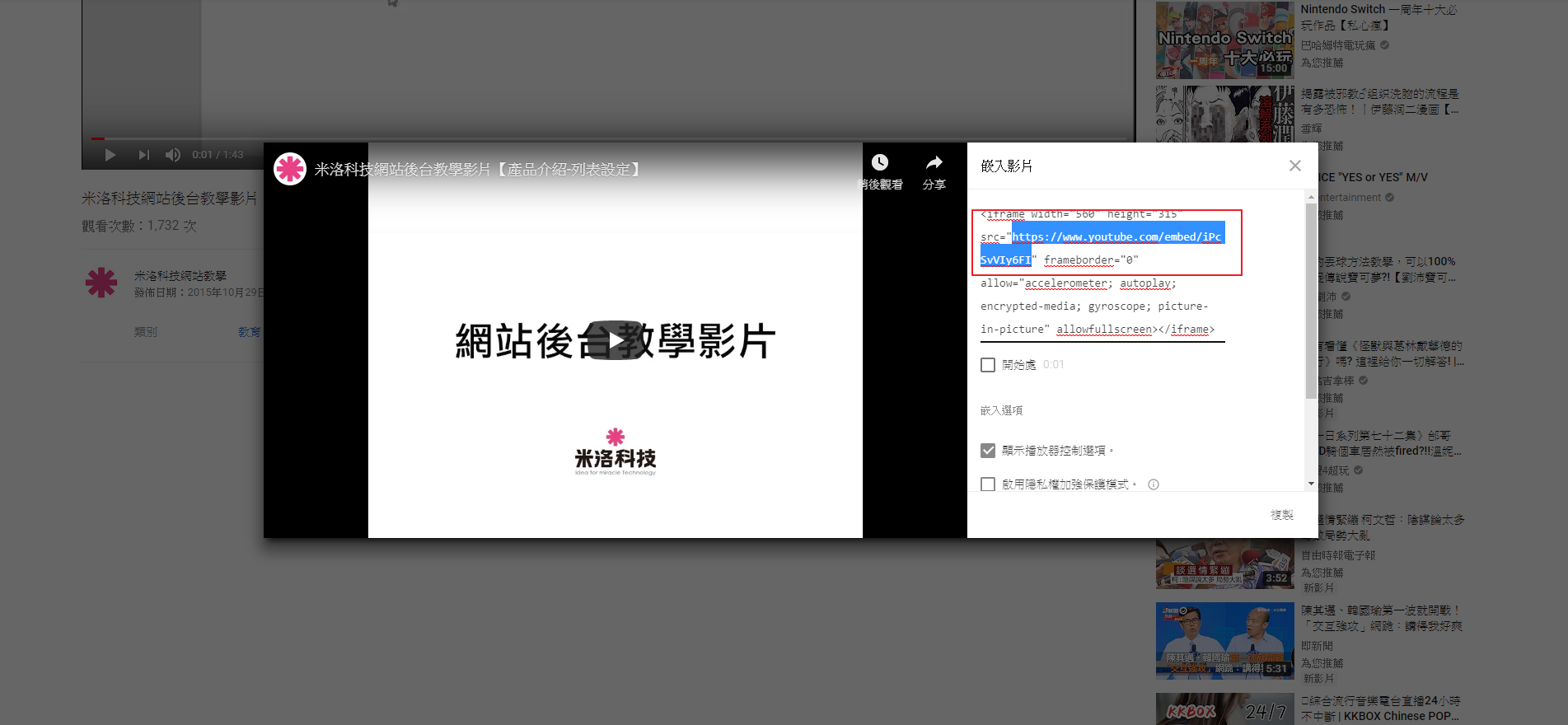1568x725 pixels.
Task: Click the Watch Later clock icon
Action: (x=880, y=163)
